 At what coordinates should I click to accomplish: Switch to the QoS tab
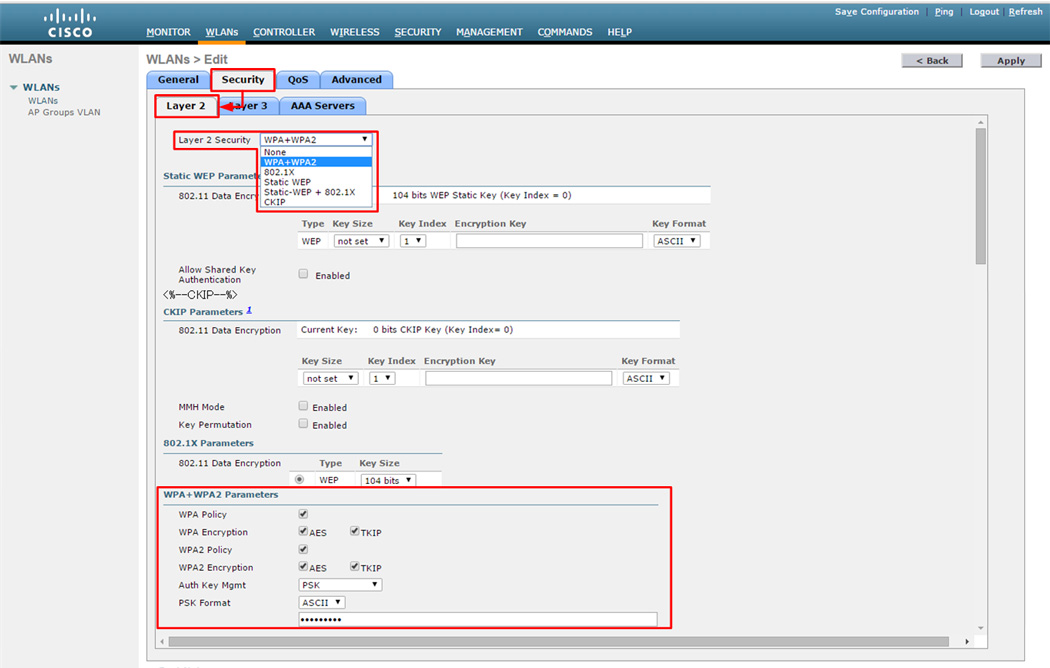tap(298, 80)
